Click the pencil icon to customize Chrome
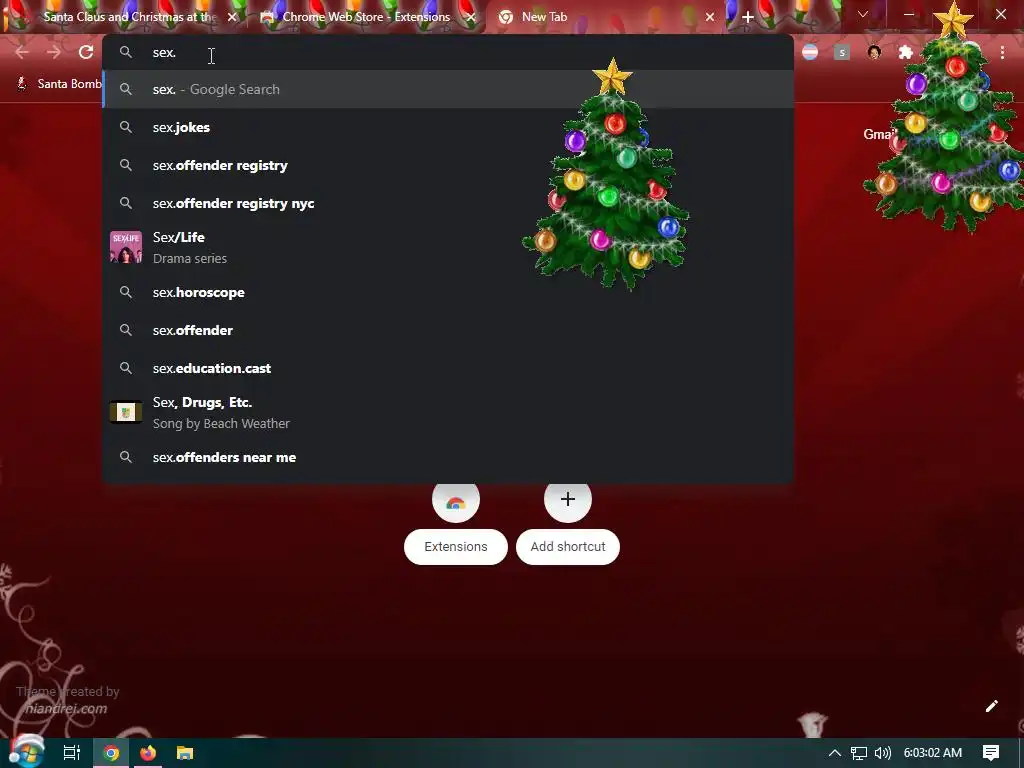This screenshot has height=768, width=1024. [x=991, y=706]
